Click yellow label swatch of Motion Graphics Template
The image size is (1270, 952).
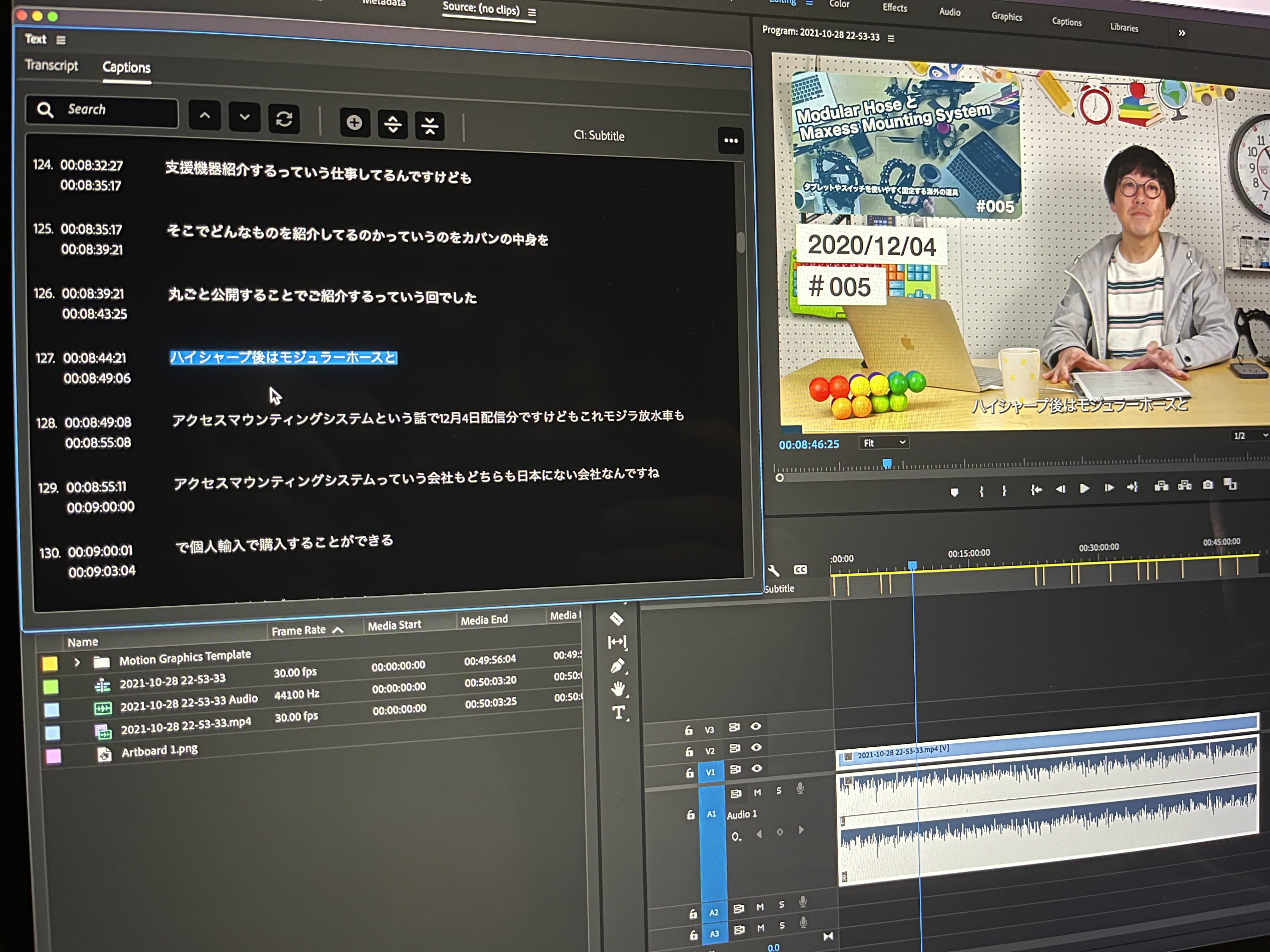coord(50,664)
